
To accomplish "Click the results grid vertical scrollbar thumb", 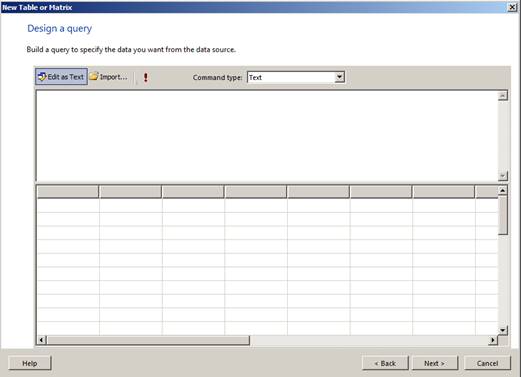I will 503,215.
